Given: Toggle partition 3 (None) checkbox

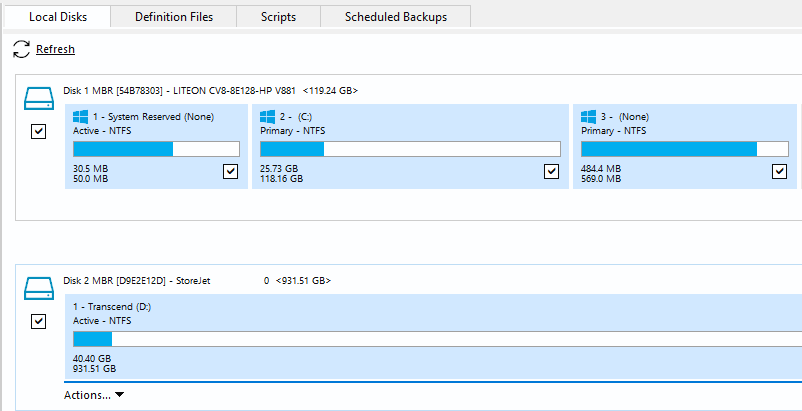Looking at the screenshot, I should [x=780, y=172].
